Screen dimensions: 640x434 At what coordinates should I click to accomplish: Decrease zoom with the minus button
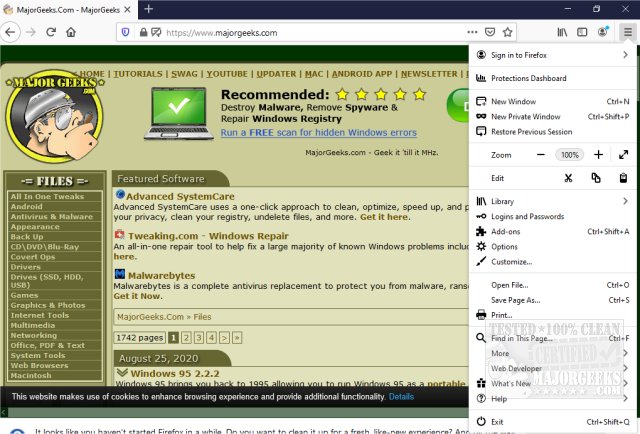[541, 155]
